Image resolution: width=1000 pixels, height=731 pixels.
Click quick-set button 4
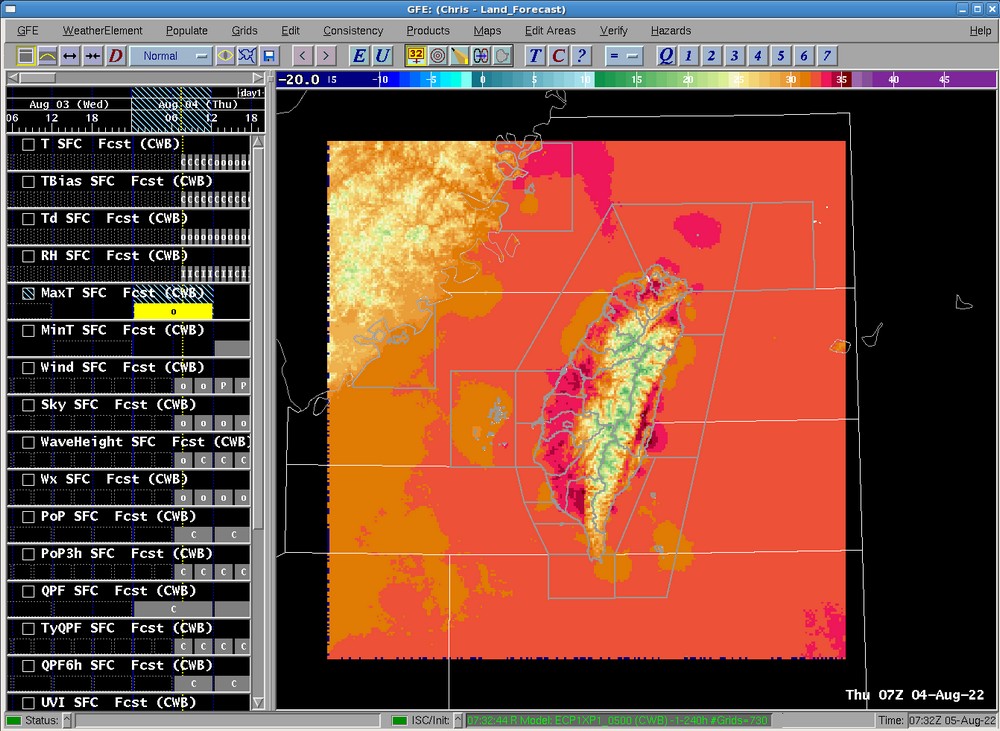(x=758, y=56)
